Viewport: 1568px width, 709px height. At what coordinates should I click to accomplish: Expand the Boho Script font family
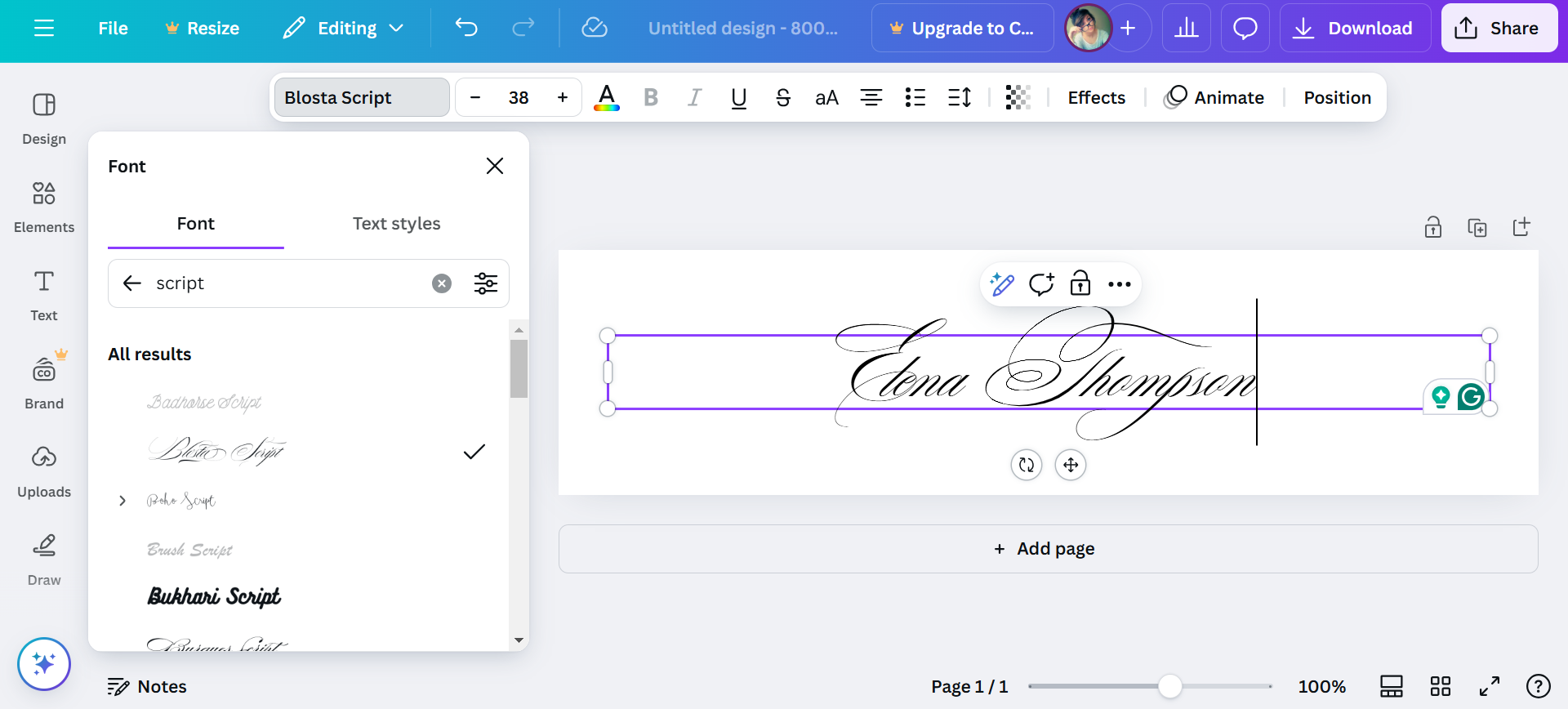point(122,501)
